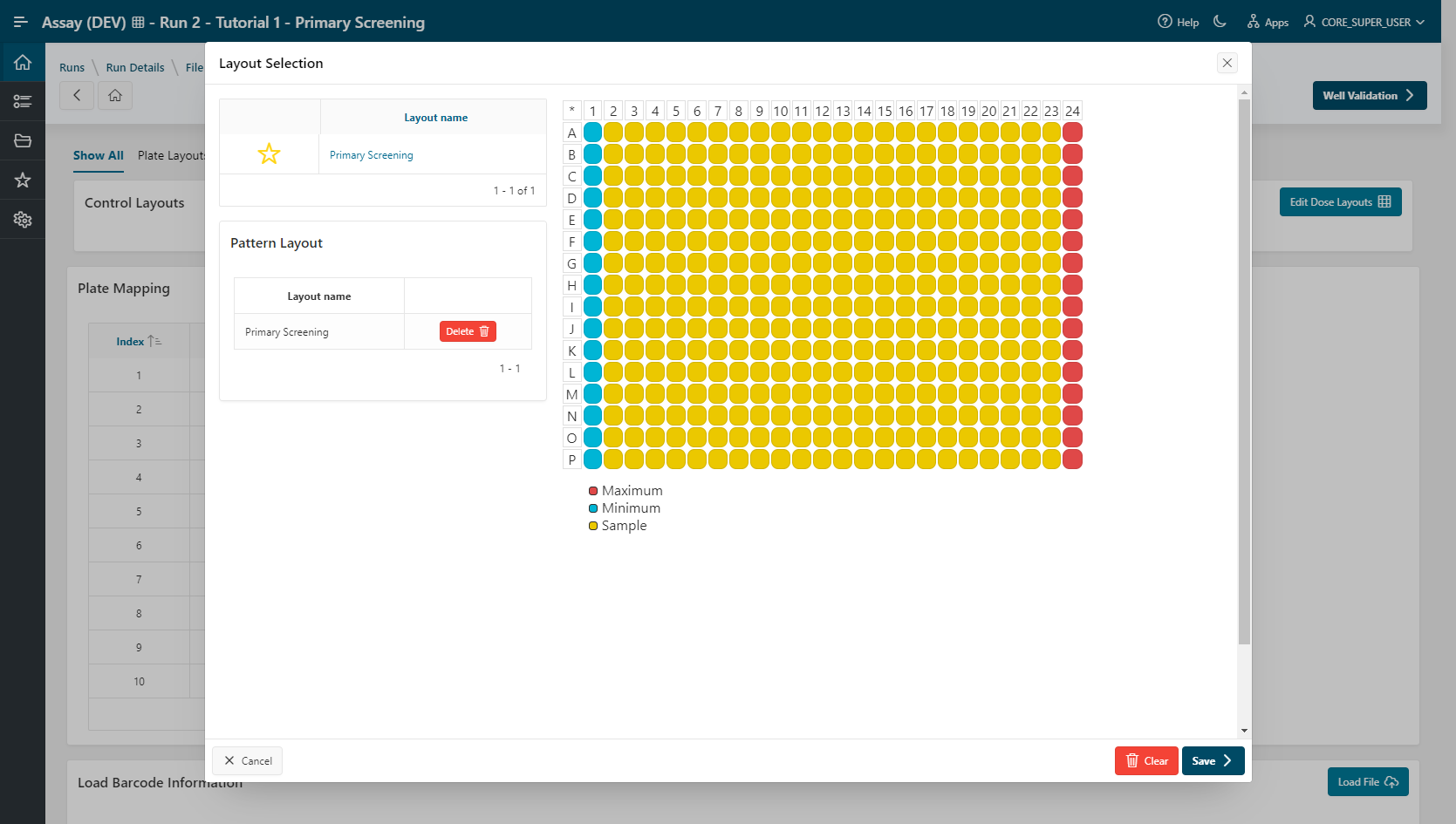
Task: Select Plate Mapping row index 1
Action: pyautogui.click(x=139, y=376)
